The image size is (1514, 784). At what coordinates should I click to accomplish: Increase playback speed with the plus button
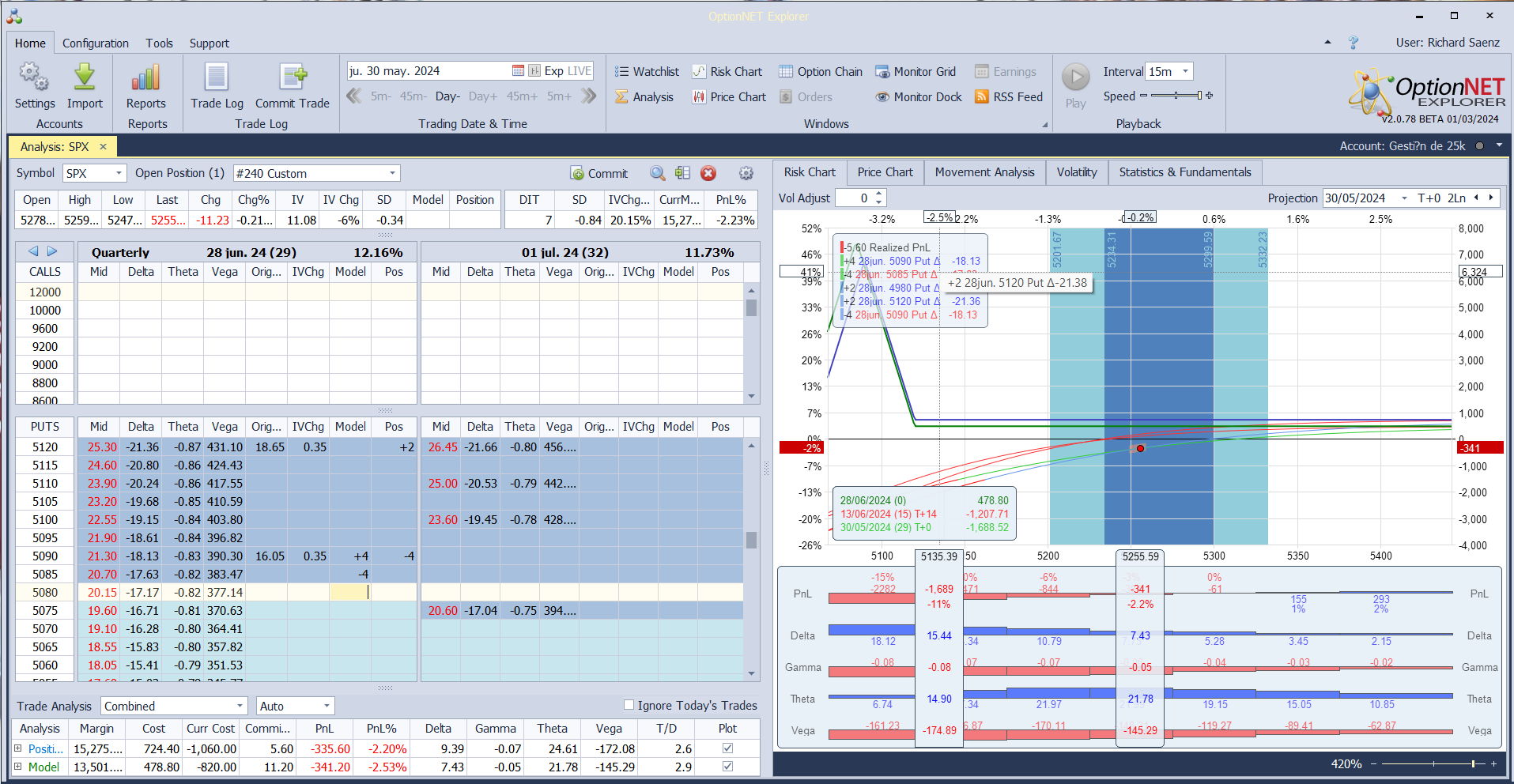1209,96
